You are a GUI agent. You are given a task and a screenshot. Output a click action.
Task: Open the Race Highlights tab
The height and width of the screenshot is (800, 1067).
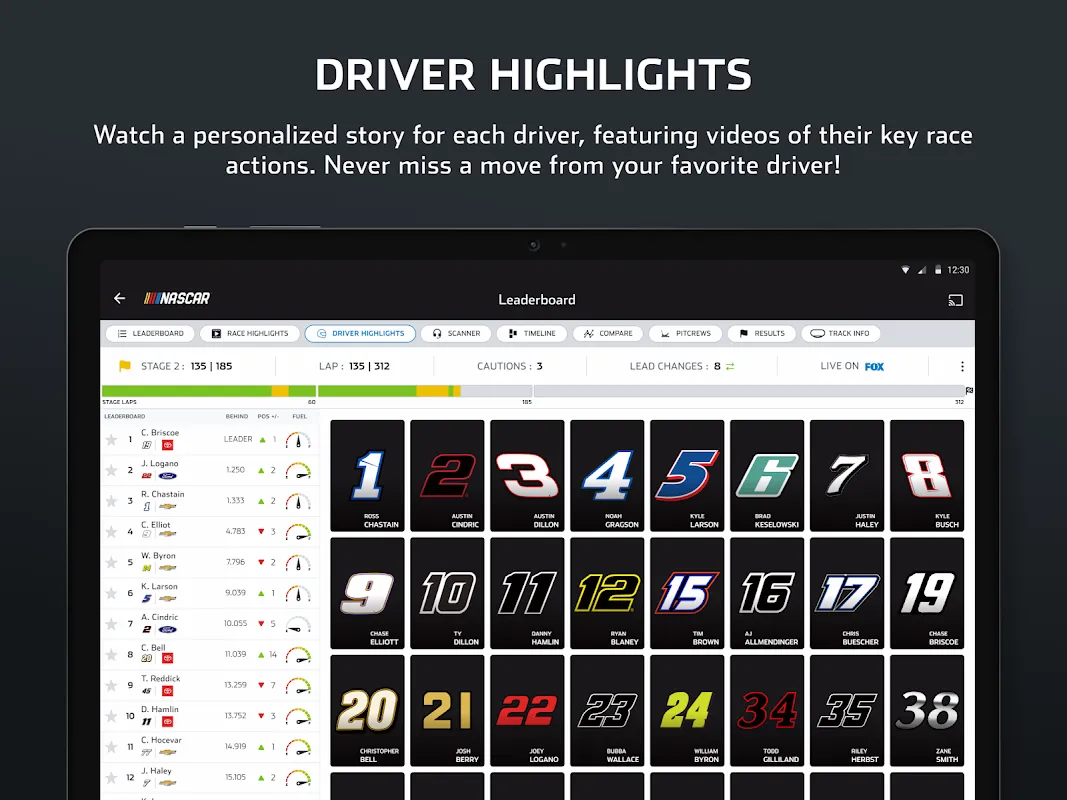pos(249,333)
